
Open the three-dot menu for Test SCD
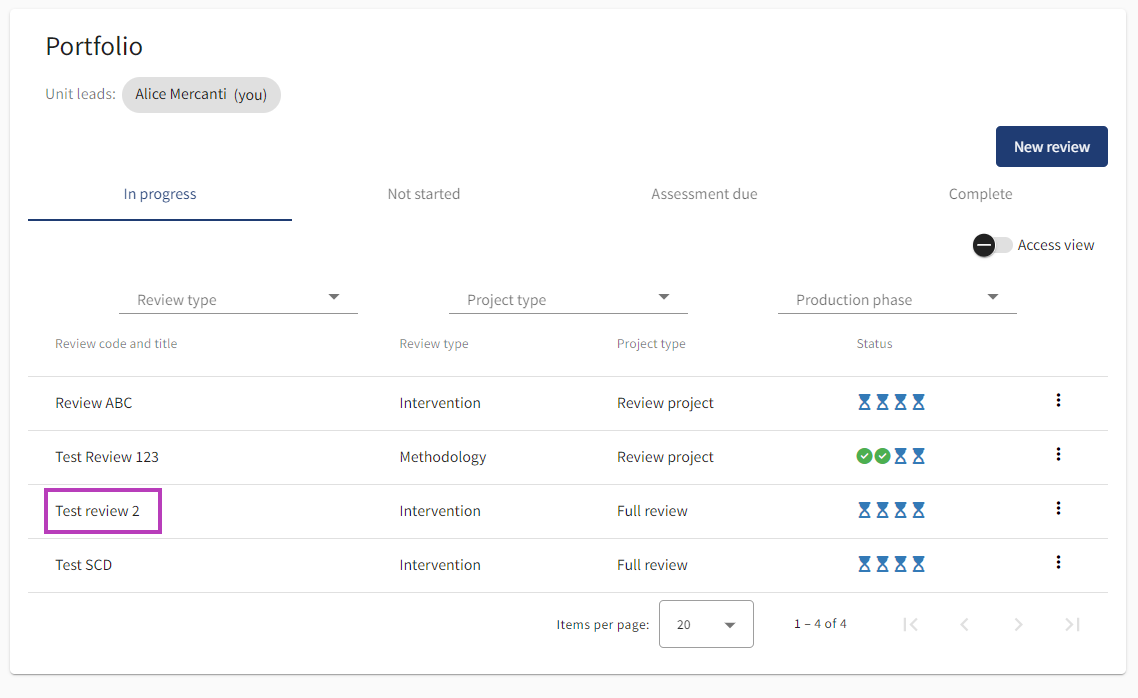click(x=1058, y=563)
